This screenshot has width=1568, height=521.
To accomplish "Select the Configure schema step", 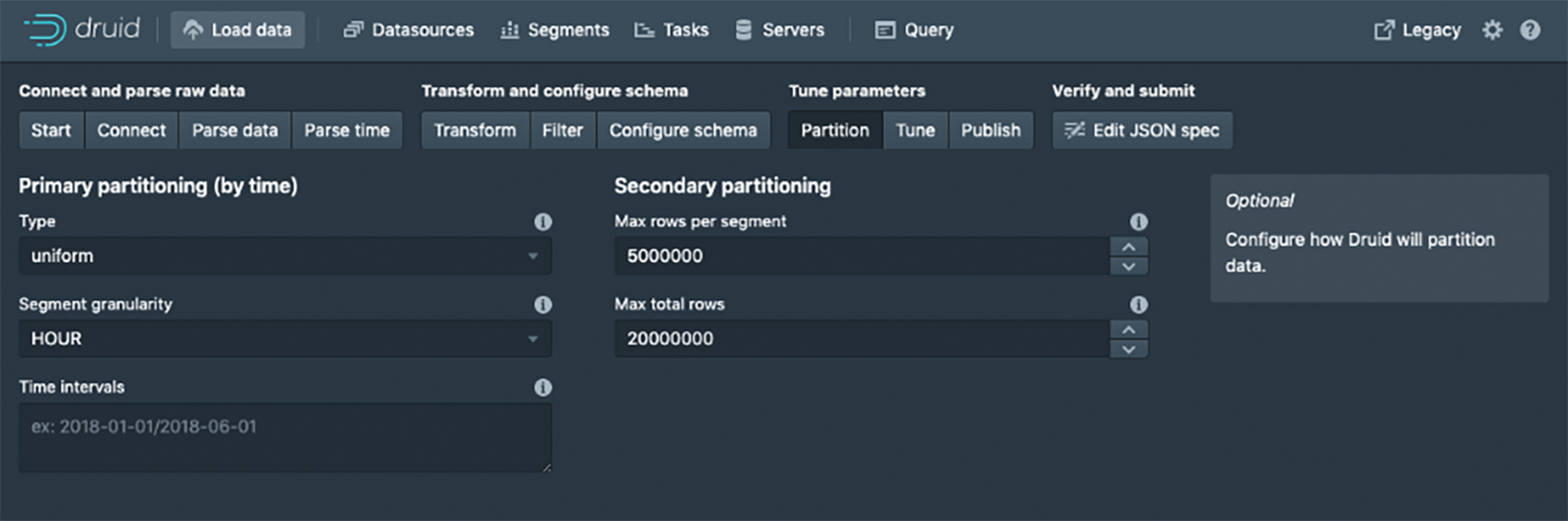I will click(683, 130).
